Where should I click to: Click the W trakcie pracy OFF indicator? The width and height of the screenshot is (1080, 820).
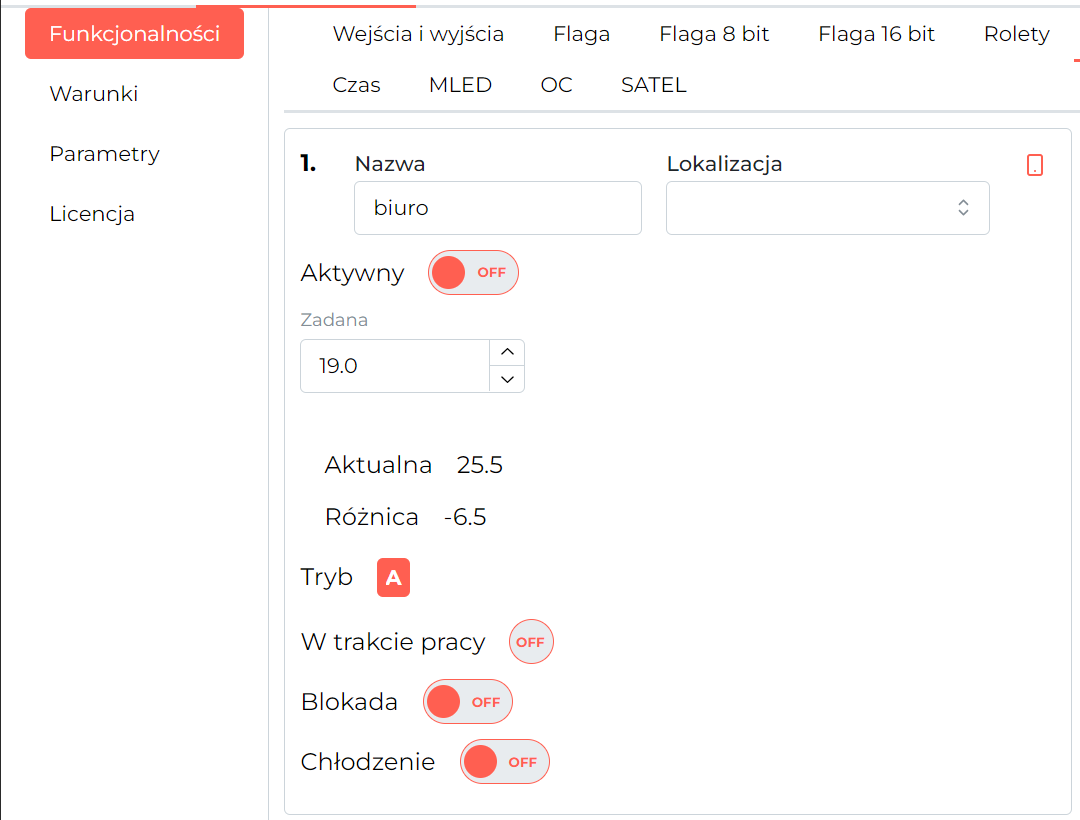click(x=530, y=642)
